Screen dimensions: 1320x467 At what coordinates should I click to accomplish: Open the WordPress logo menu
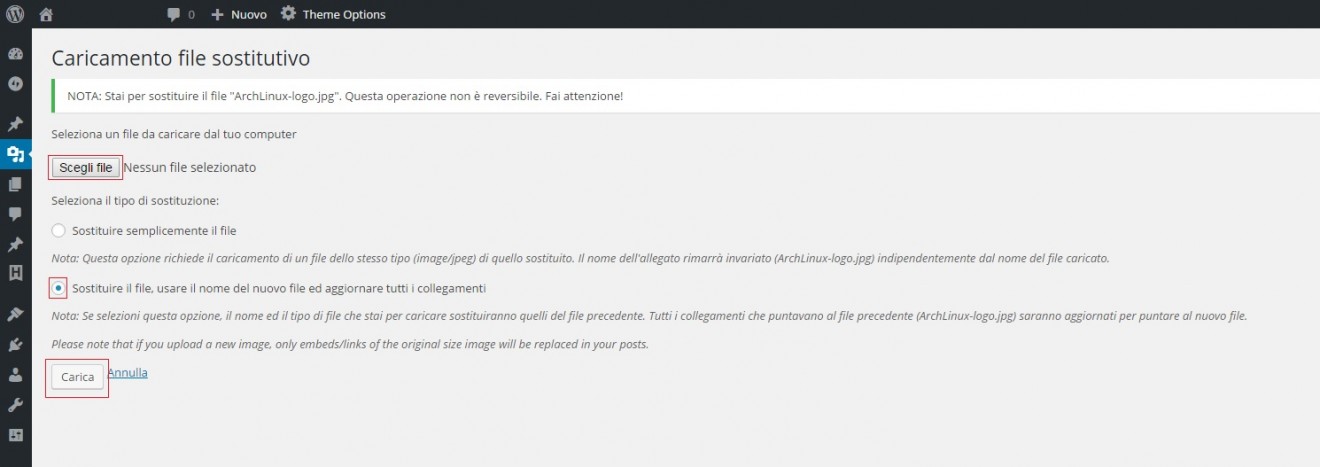pos(15,14)
